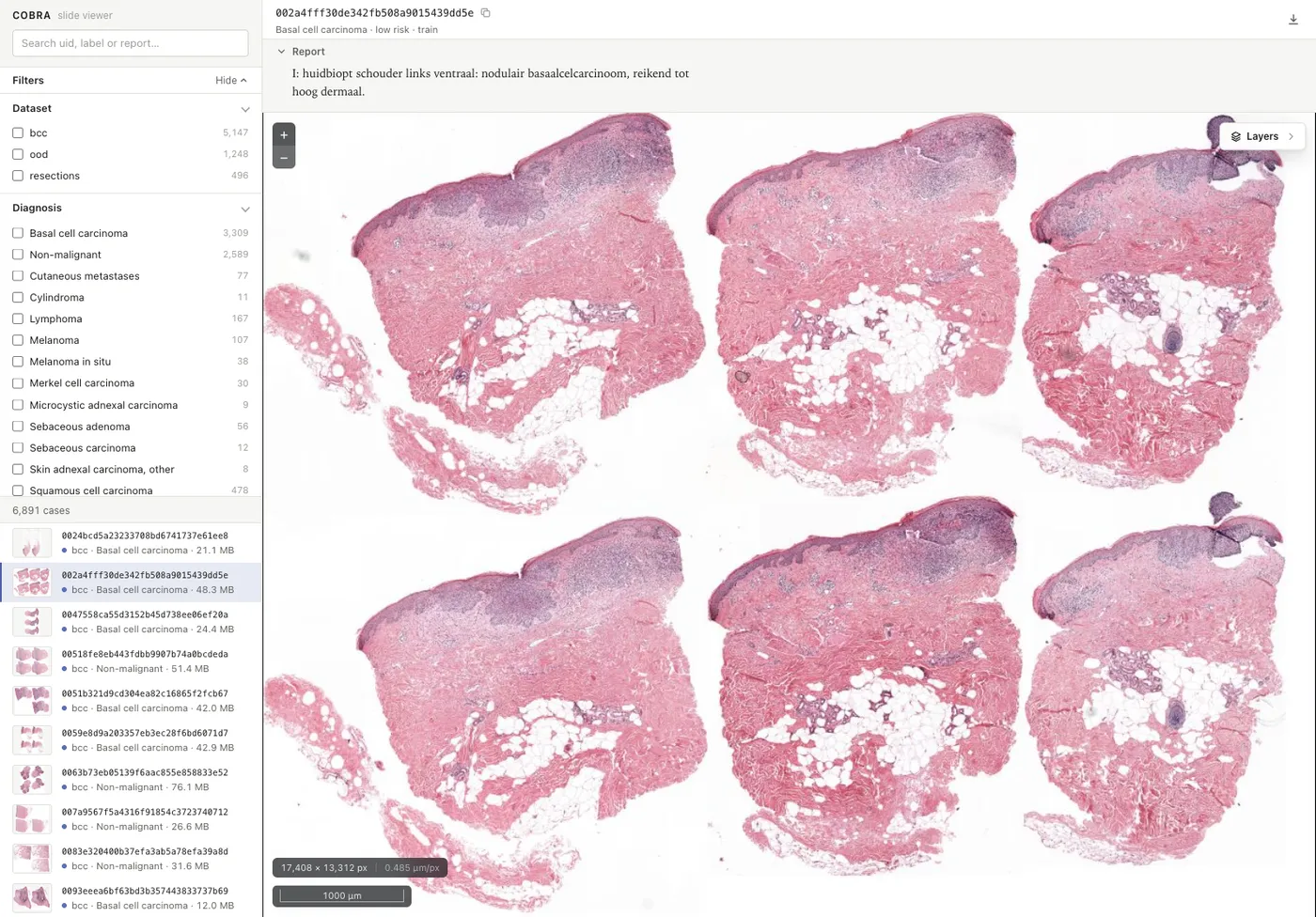Check the Cylindroma filter
The height and width of the screenshot is (917, 1316).
tap(18, 297)
